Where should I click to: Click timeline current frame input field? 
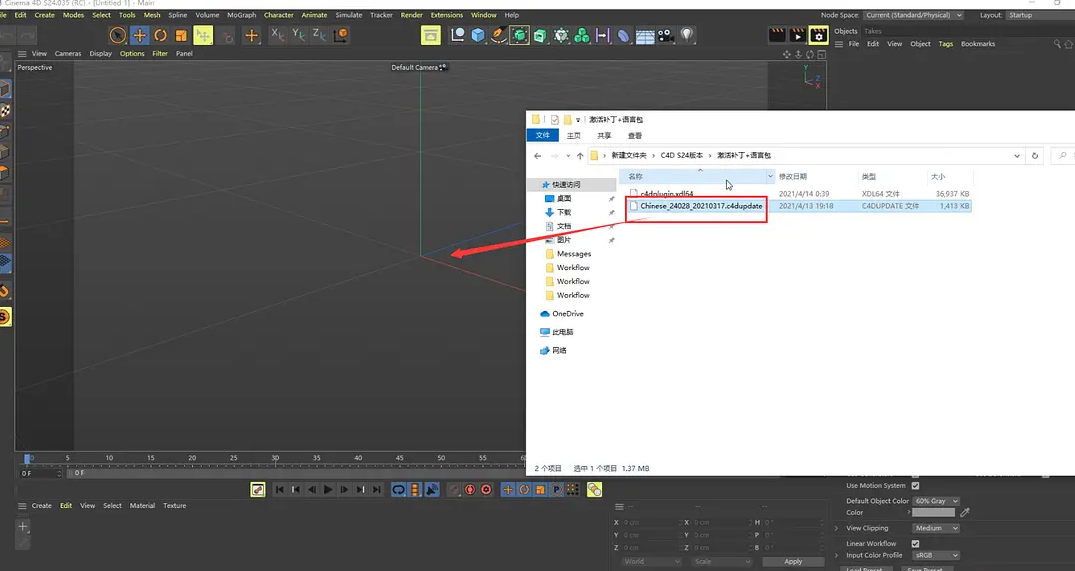tap(40, 473)
